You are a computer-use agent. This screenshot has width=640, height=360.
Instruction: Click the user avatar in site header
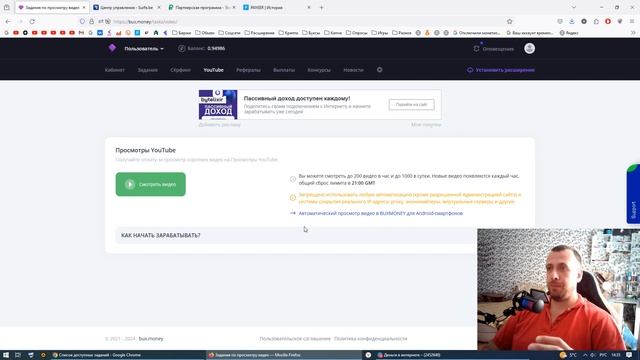pyautogui.click(x=529, y=49)
